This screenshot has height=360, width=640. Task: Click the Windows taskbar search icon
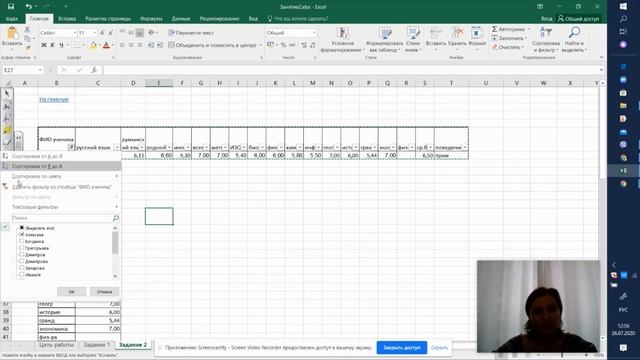click(x=623, y=19)
